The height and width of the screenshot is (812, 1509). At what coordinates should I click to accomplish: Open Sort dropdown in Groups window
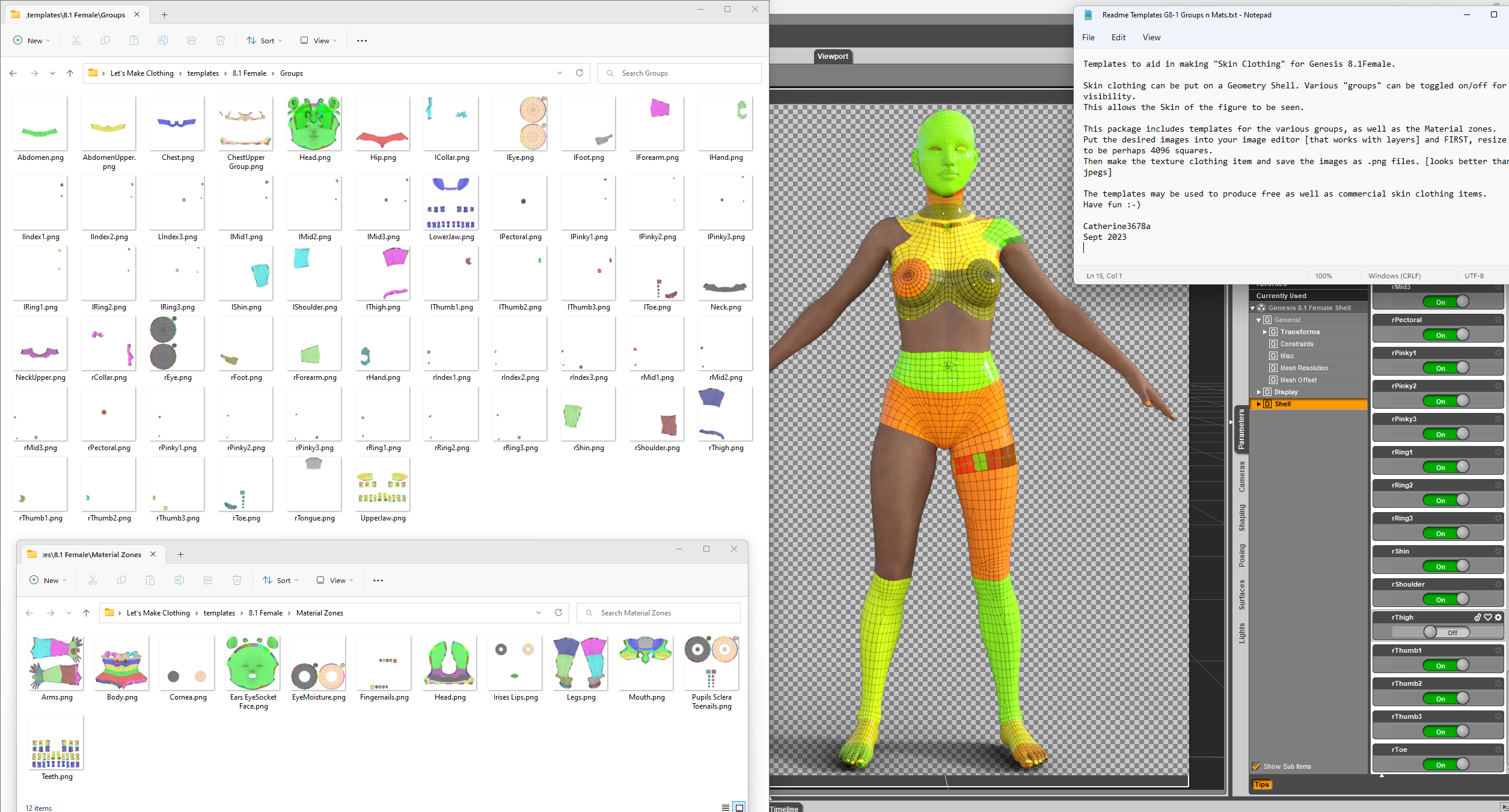click(x=265, y=40)
